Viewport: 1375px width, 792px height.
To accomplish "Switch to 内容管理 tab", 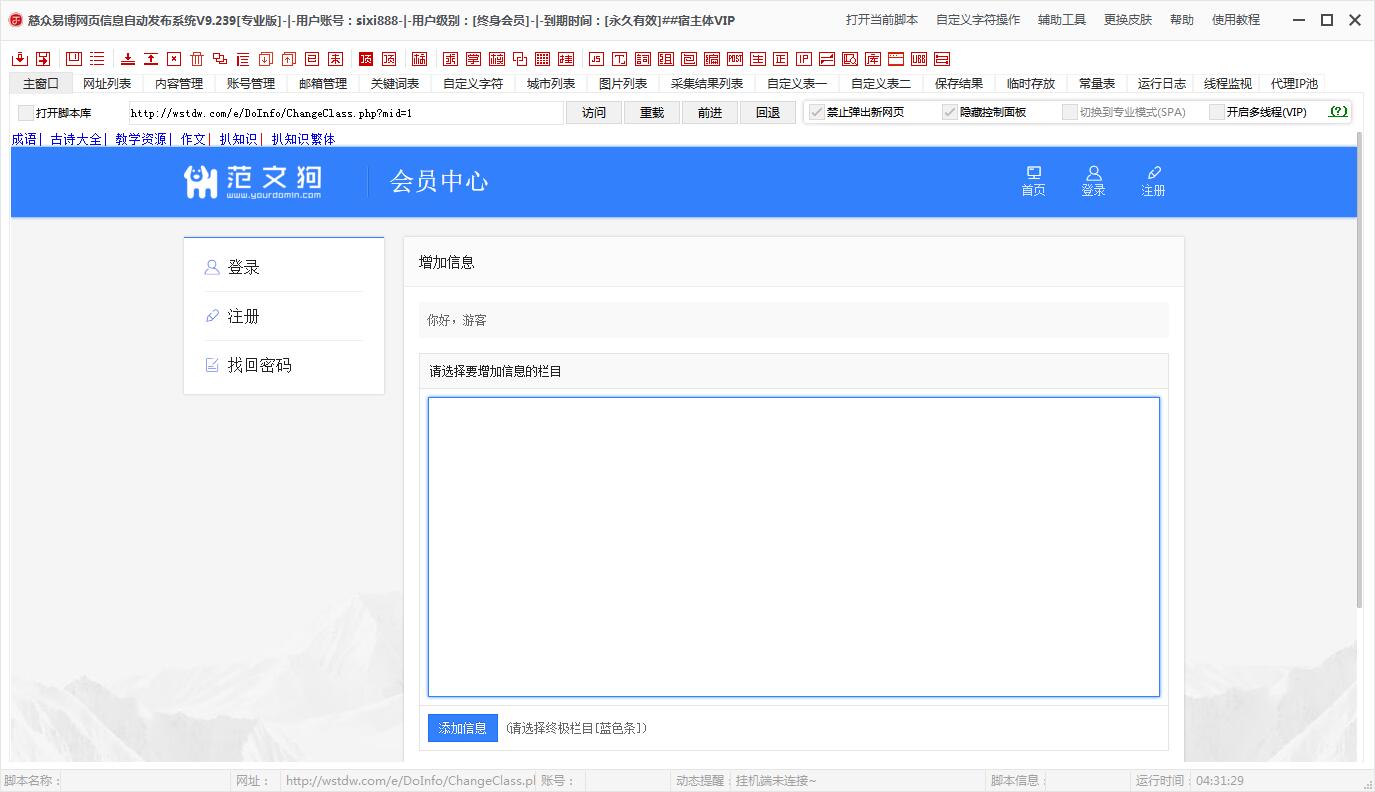I will click(179, 84).
